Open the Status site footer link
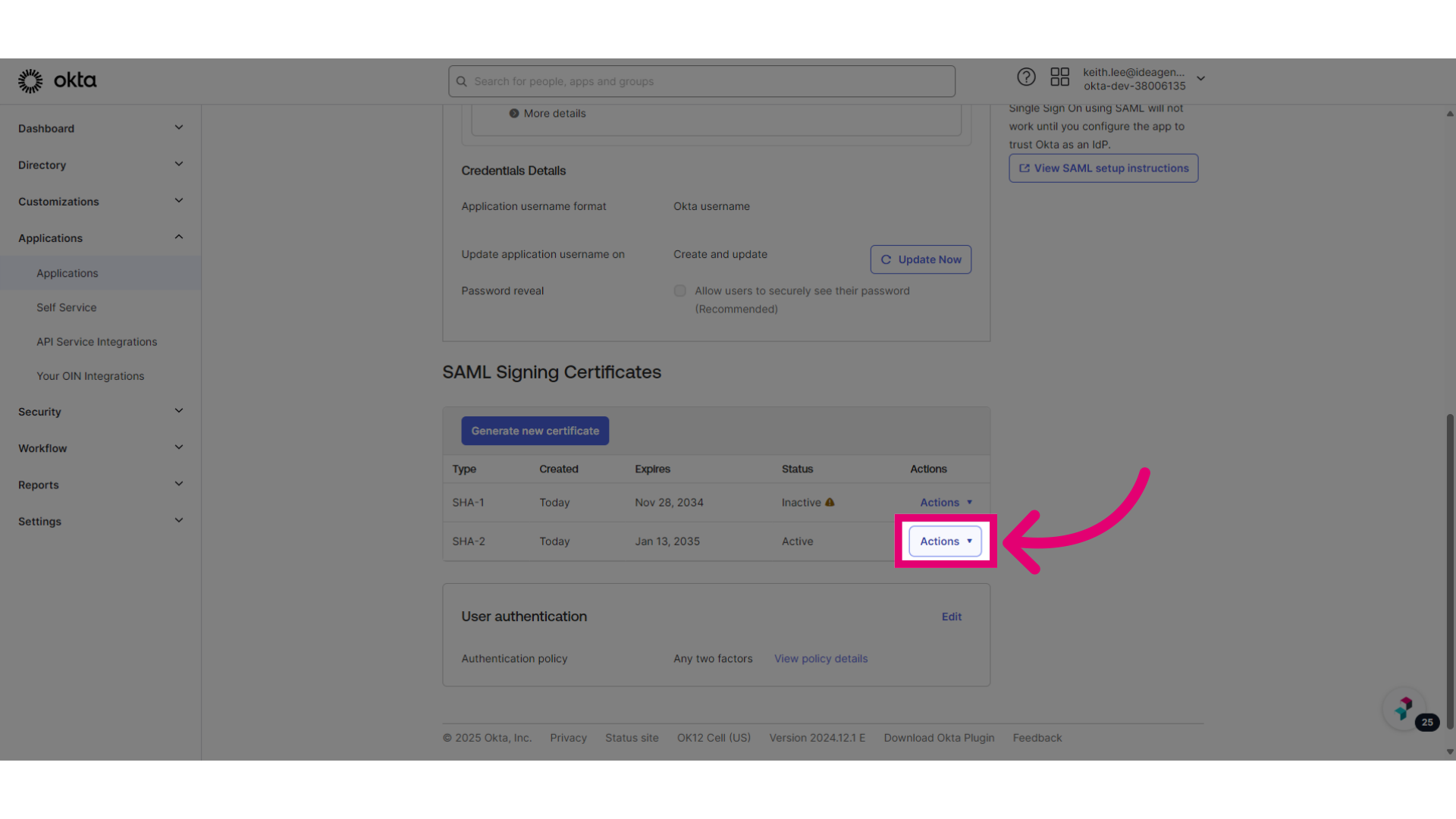The width and height of the screenshot is (1456, 819). click(x=632, y=738)
